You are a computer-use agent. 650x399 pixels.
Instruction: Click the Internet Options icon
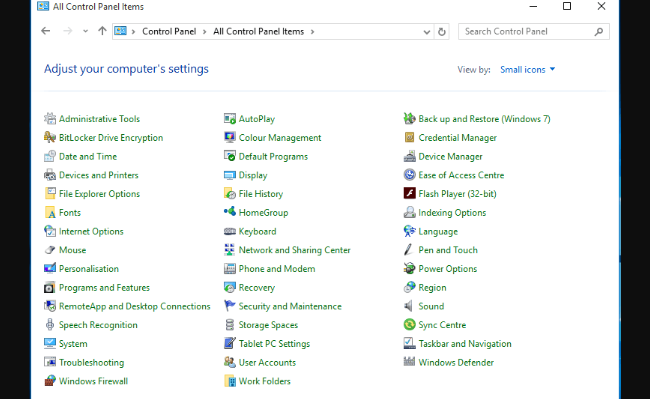50,231
